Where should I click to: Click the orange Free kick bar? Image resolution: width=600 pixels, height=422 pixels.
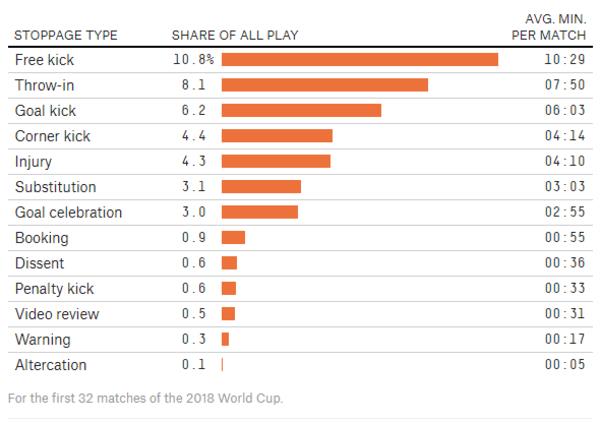point(360,59)
